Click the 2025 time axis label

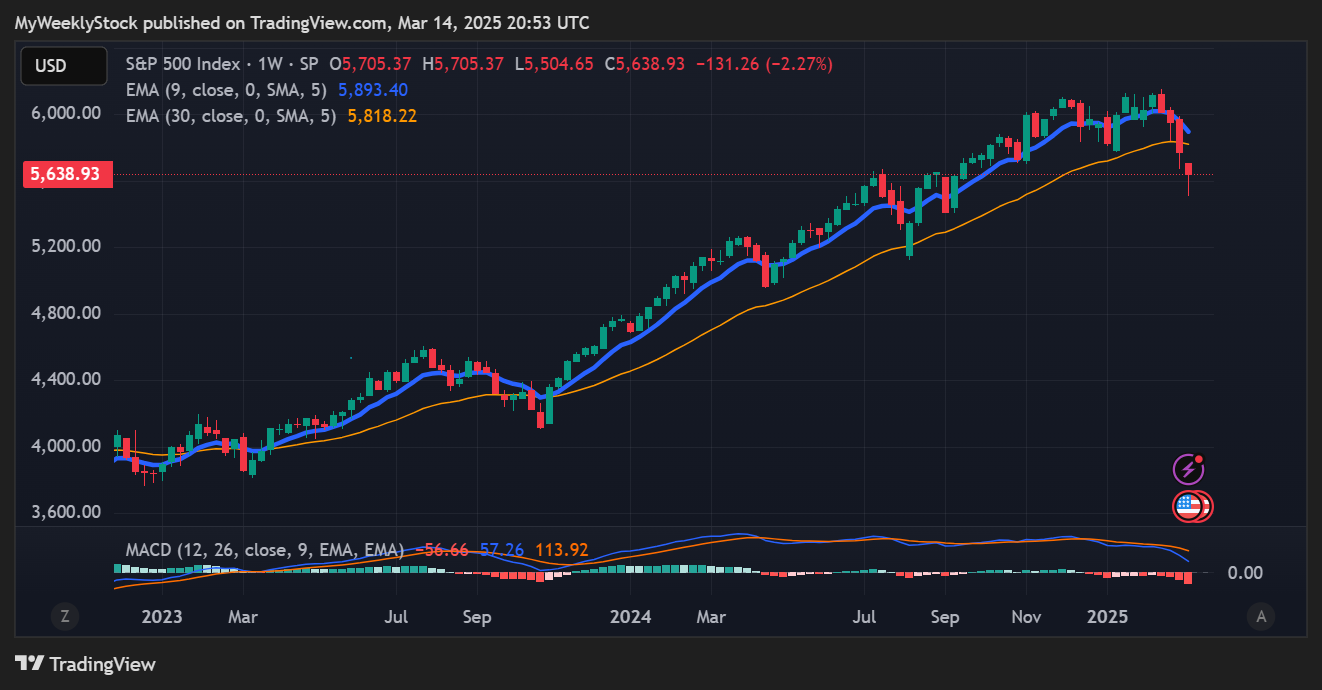(1107, 617)
